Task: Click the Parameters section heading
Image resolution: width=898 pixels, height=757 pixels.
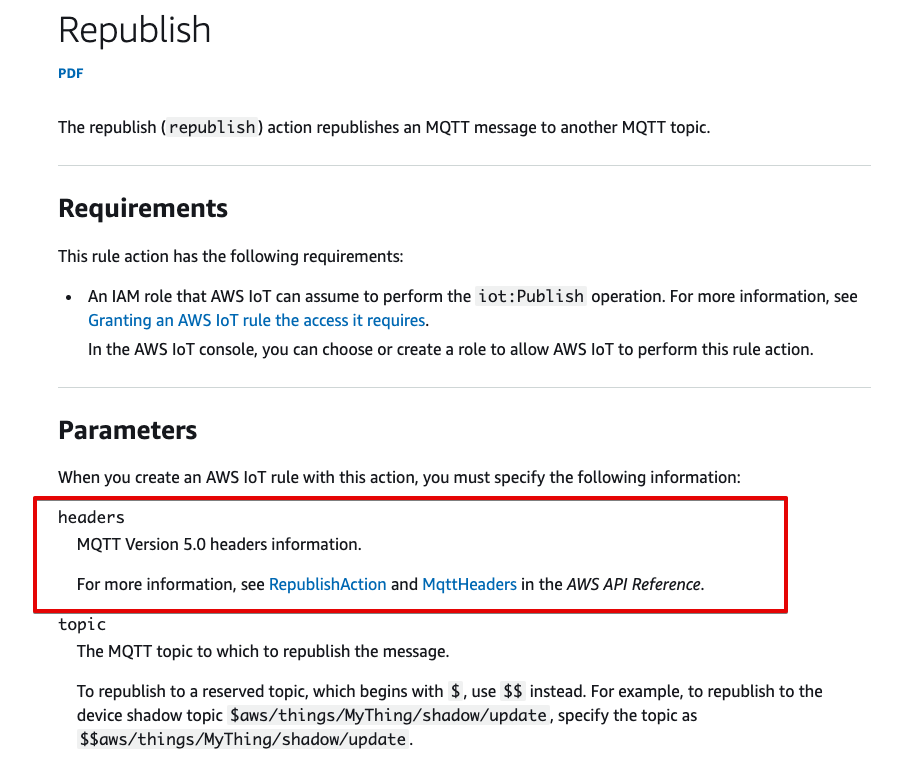Action: pos(128,430)
